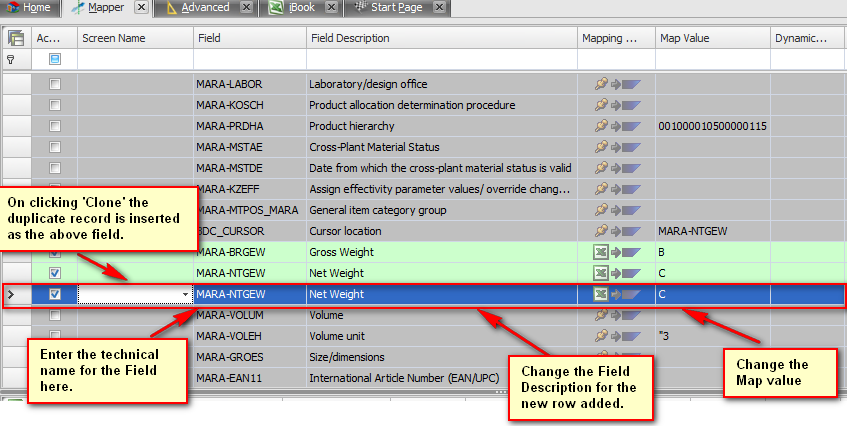Close the Start Page tab
Viewport: 847px width, 426px height.
(x=438, y=8)
